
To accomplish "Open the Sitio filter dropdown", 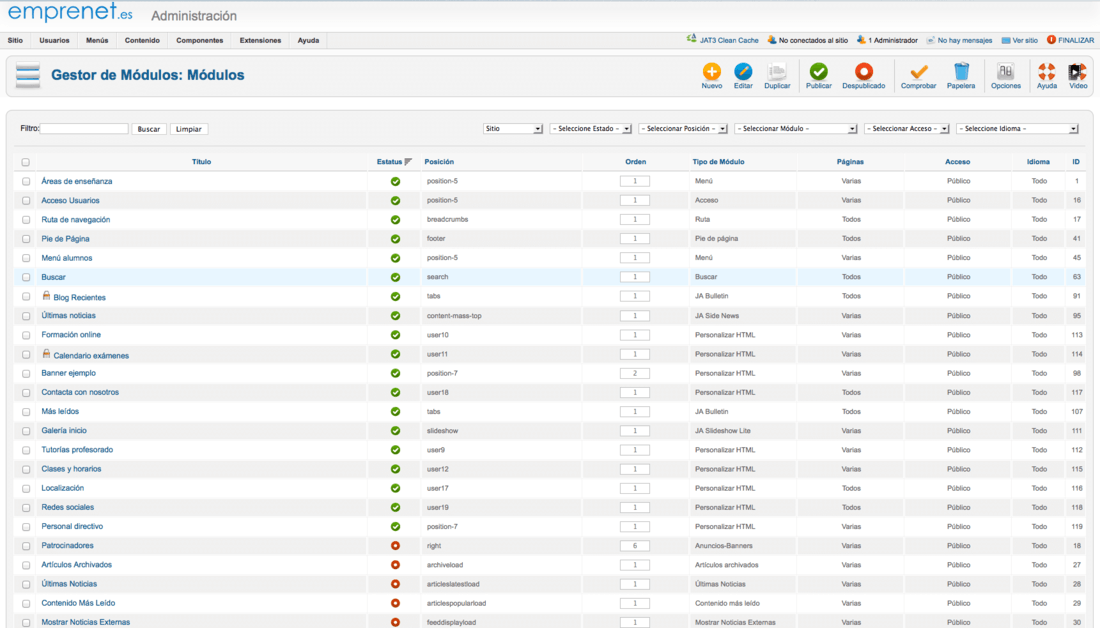I will pyautogui.click(x=513, y=128).
